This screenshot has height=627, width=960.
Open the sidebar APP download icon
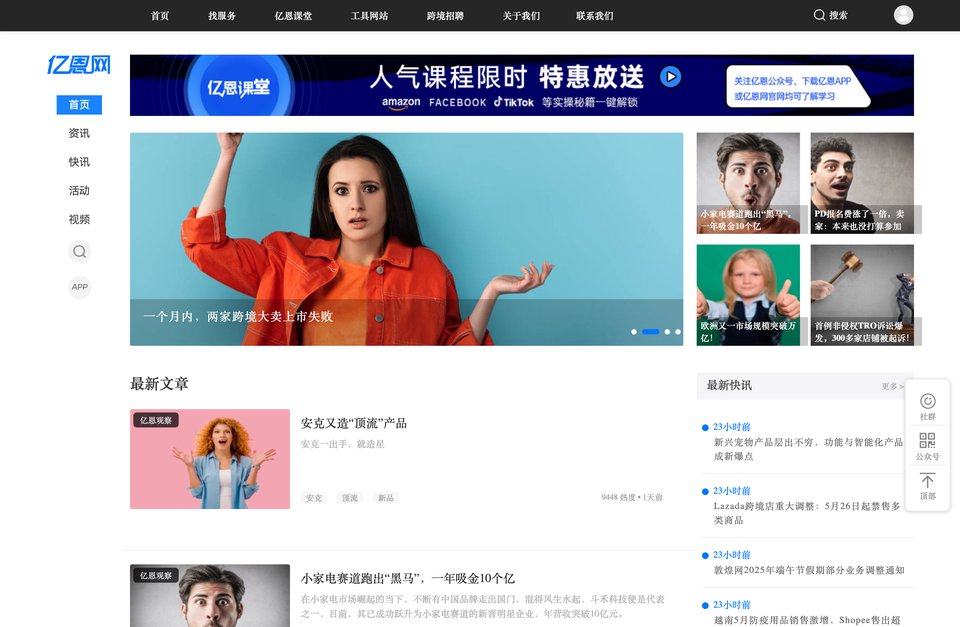pos(80,287)
